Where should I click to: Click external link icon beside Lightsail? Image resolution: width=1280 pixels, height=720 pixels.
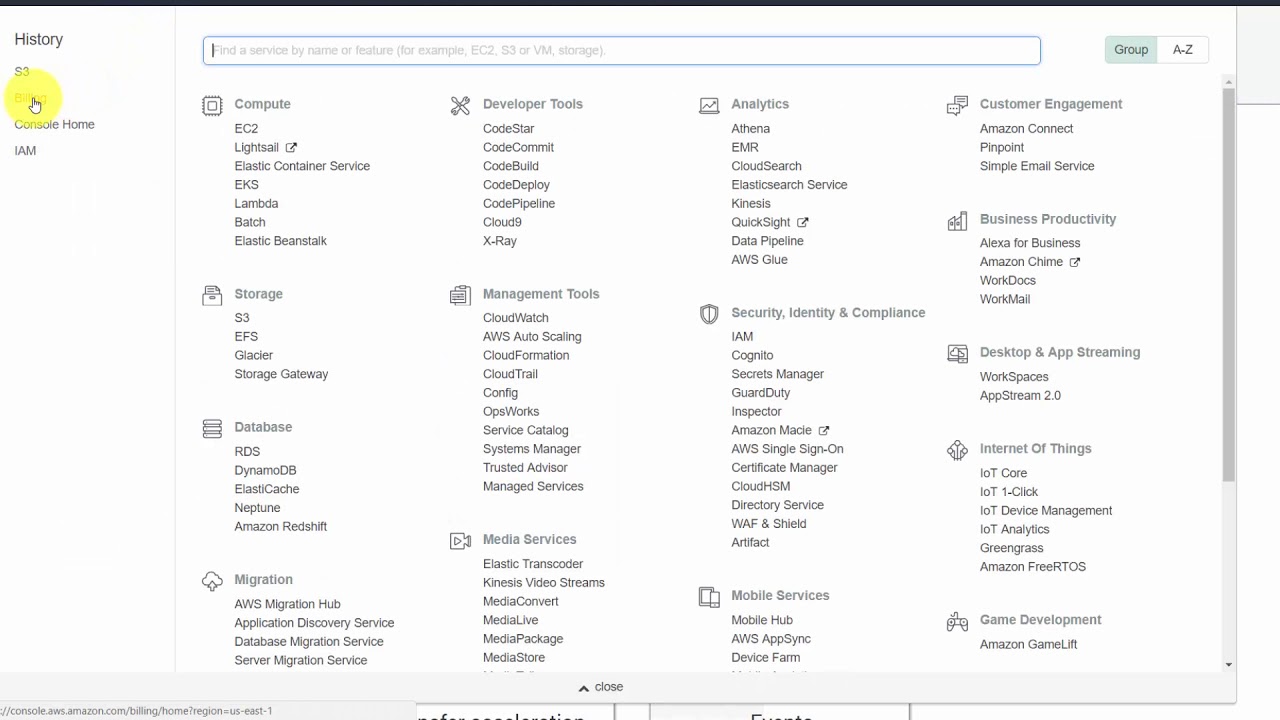[x=291, y=147]
